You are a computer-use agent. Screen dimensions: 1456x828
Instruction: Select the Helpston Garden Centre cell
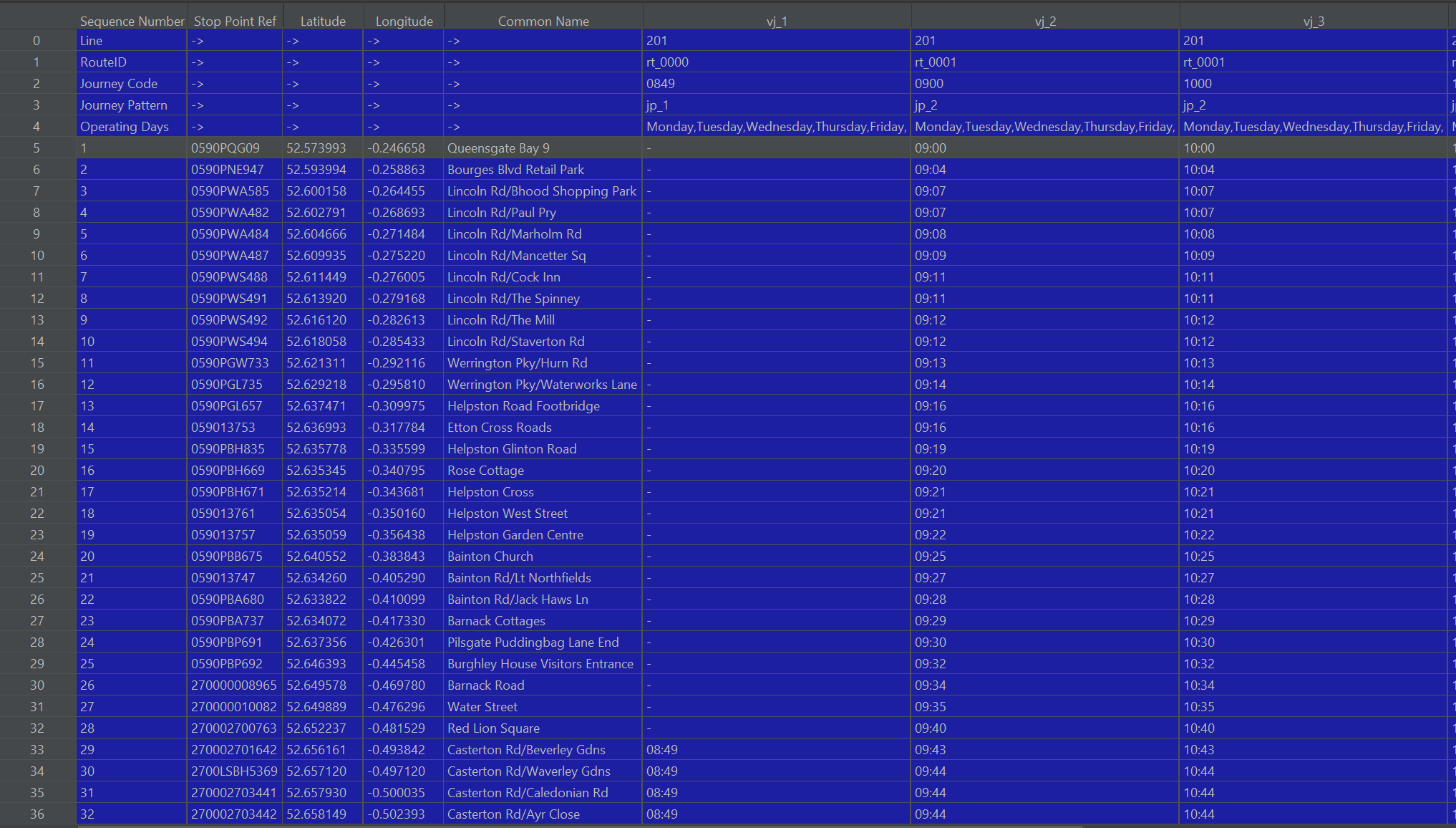point(543,535)
